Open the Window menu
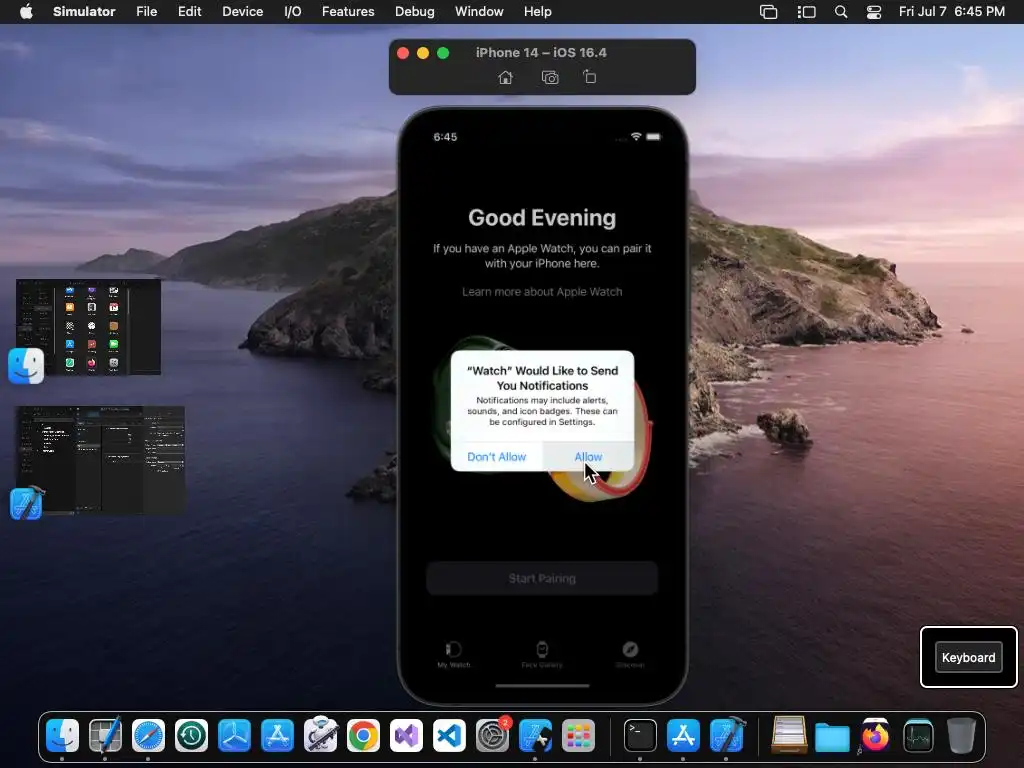Viewport: 1024px width, 768px height. (479, 12)
